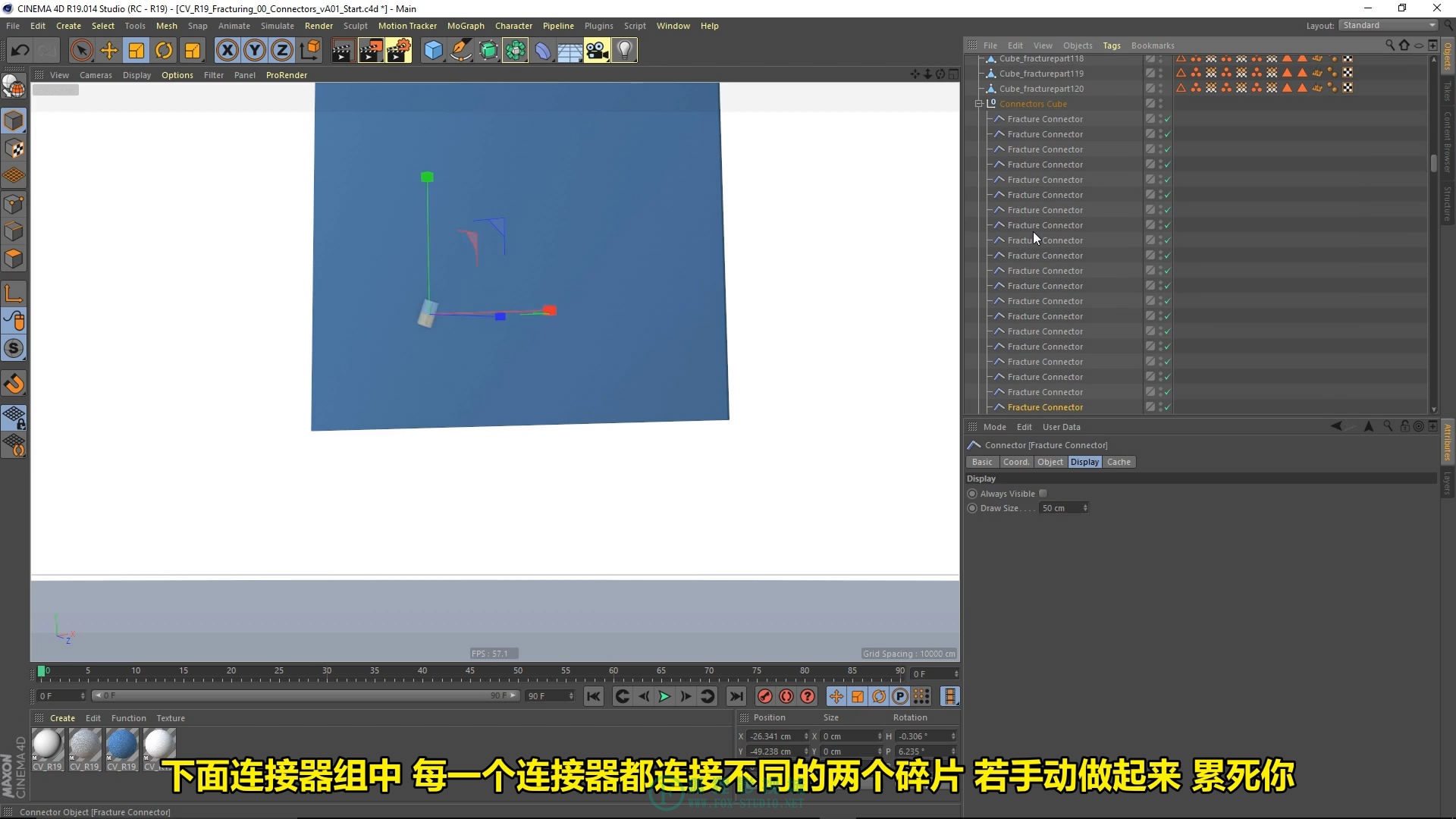Viewport: 1456px width, 819px height.
Task: Play the animation forward
Action: [x=664, y=696]
